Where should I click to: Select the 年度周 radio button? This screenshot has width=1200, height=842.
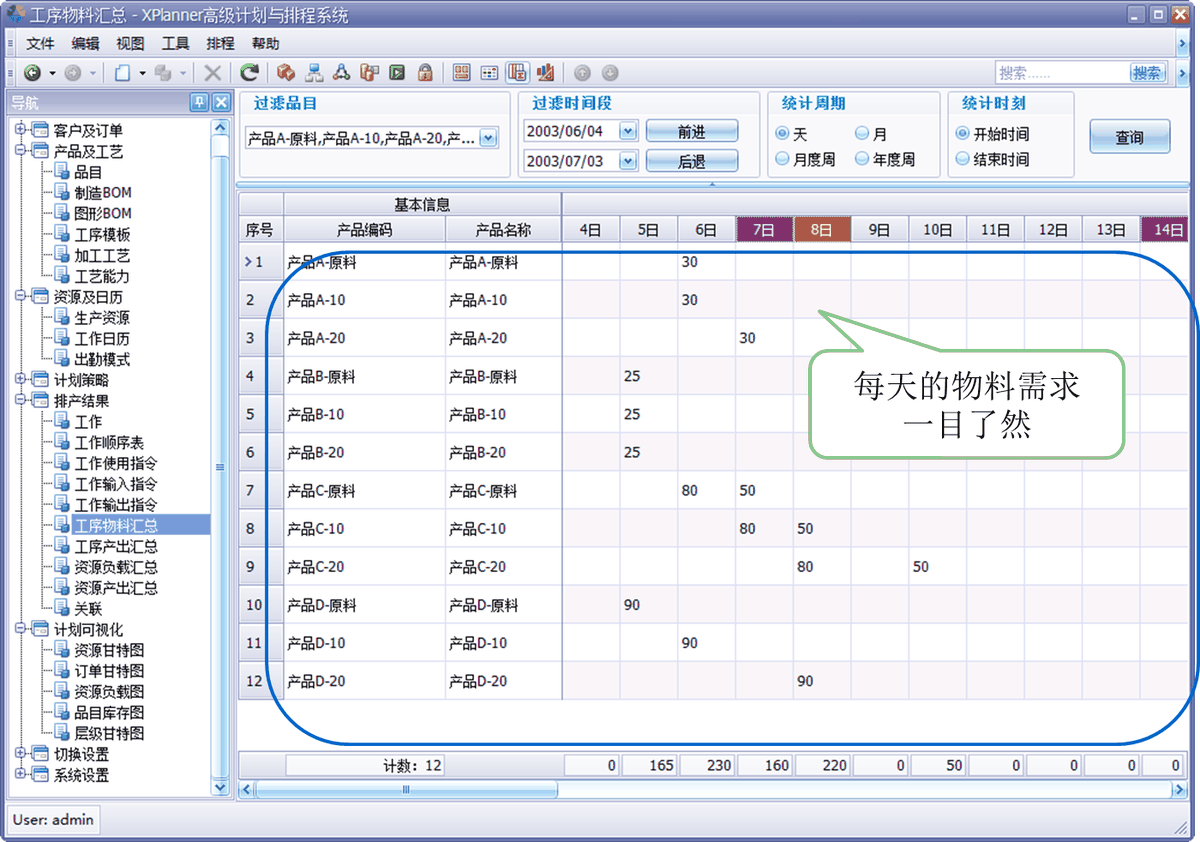click(x=862, y=159)
